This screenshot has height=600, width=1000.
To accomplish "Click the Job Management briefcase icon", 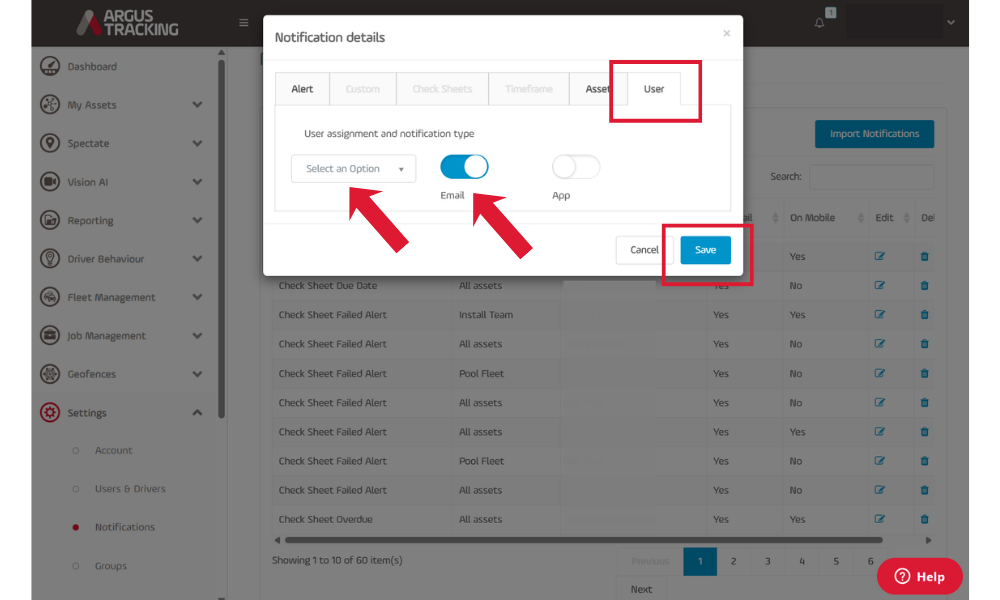I will click(x=50, y=335).
